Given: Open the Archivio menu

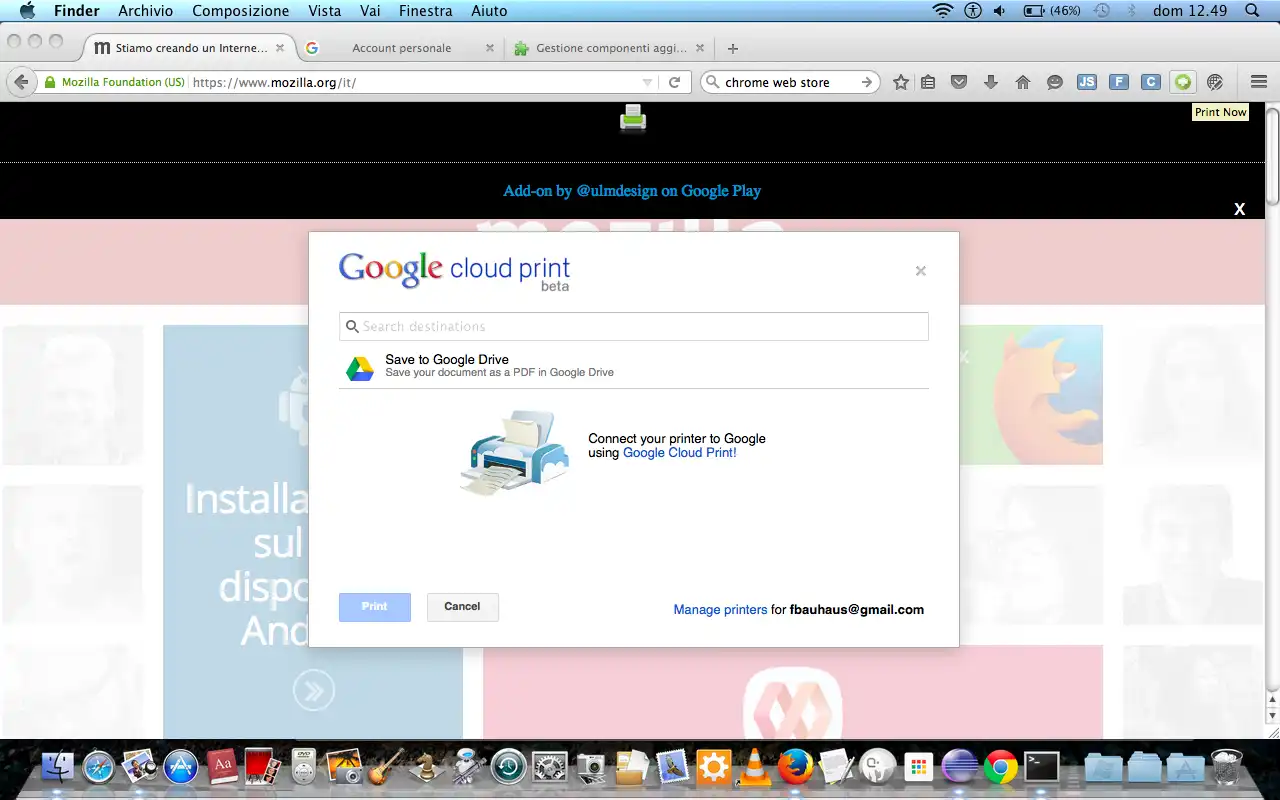Looking at the screenshot, I should (145, 11).
